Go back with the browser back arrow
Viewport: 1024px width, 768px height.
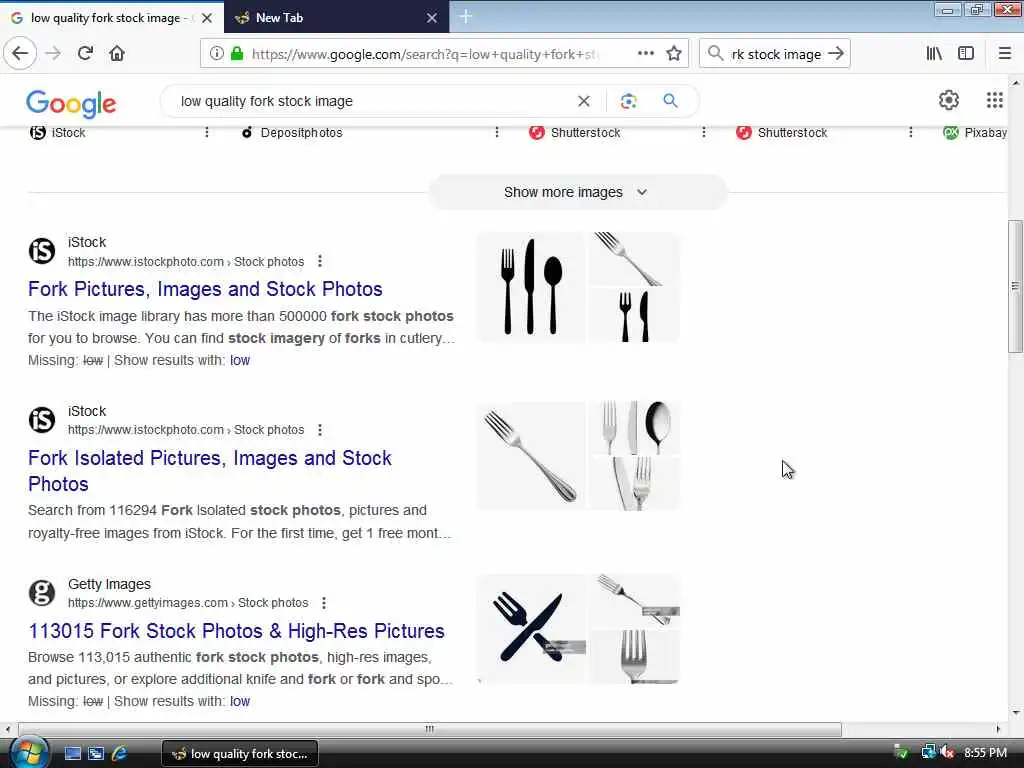pyautogui.click(x=20, y=54)
